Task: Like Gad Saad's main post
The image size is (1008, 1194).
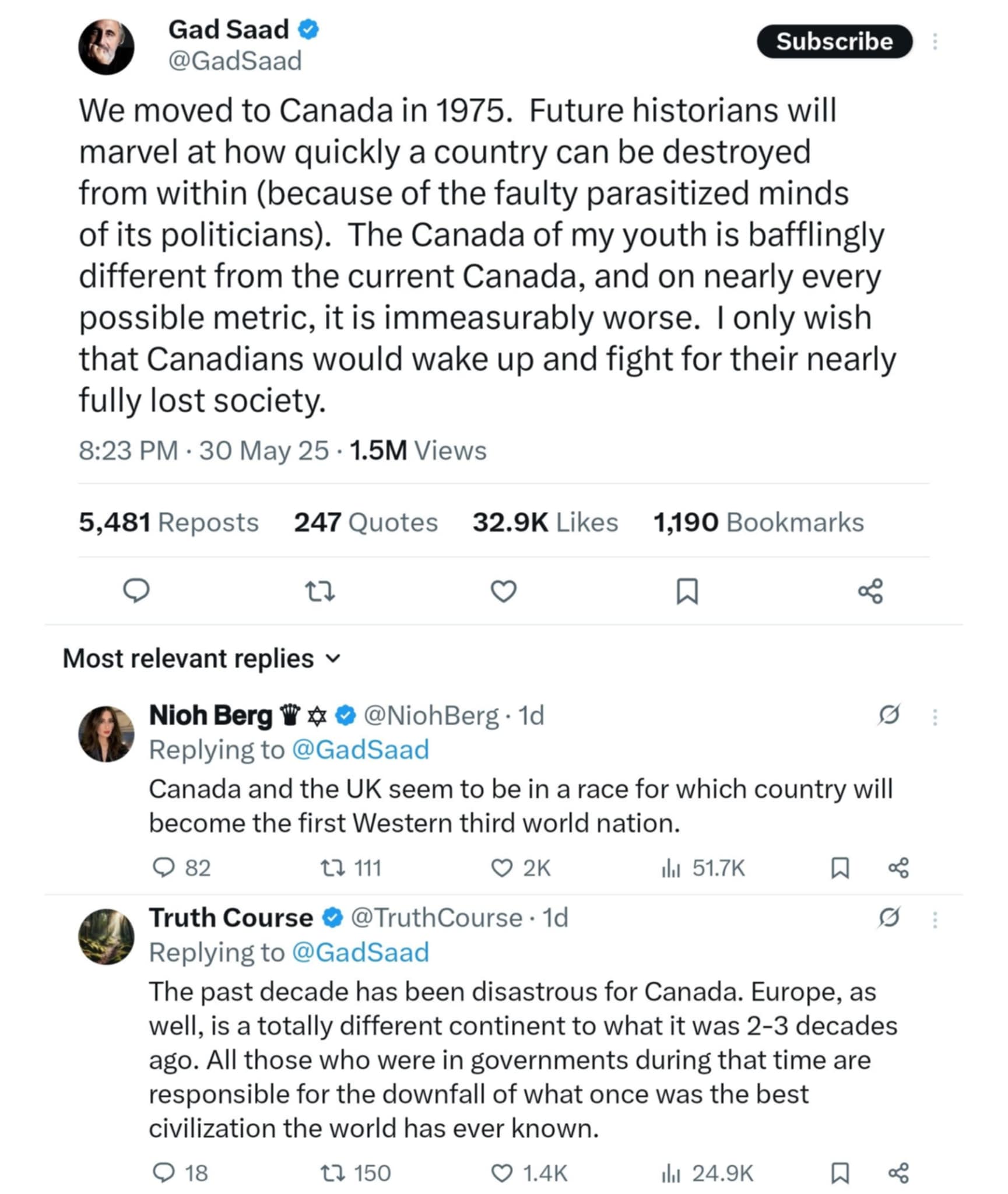Action: point(503,591)
